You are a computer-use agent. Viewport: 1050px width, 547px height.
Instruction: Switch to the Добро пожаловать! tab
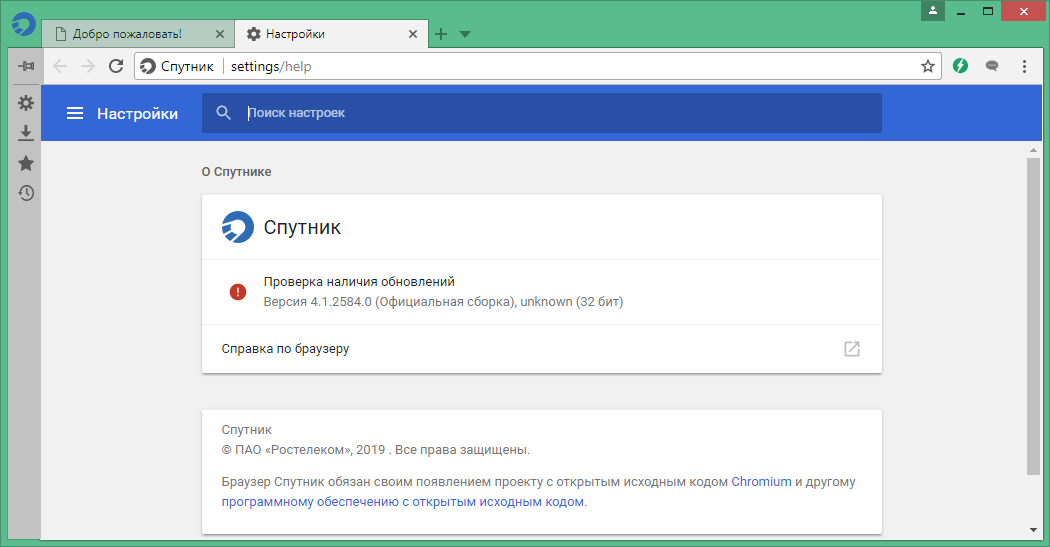click(138, 34)
